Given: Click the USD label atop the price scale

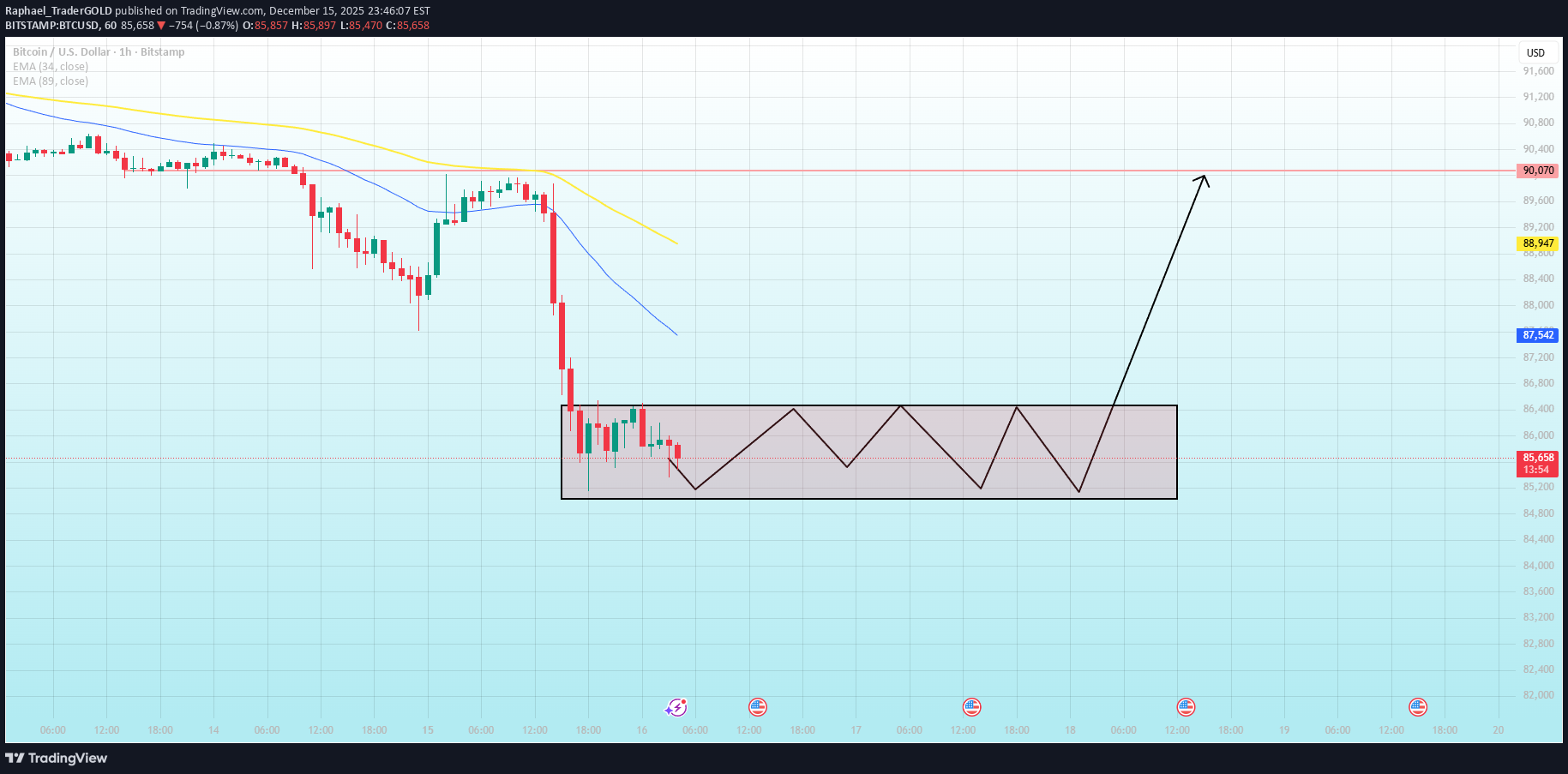Looking at the screenshot, I should click(x=1536, y=52).
